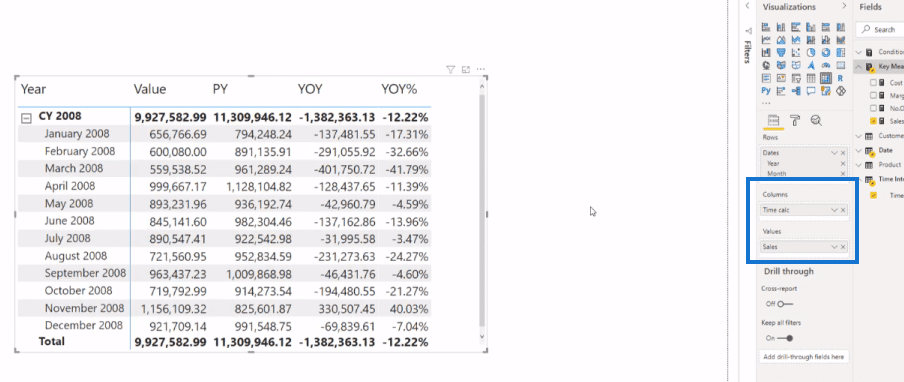Image resolution: width=904 pixels, height=382 pixels.
Task: Collapse the CY 2008 row group
Action: (x=25, y=118)
